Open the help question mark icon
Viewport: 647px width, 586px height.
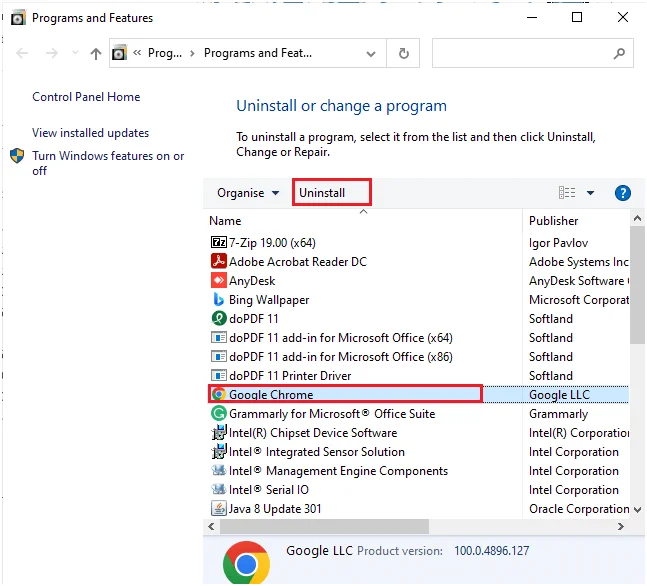click(x=622, y=193)
